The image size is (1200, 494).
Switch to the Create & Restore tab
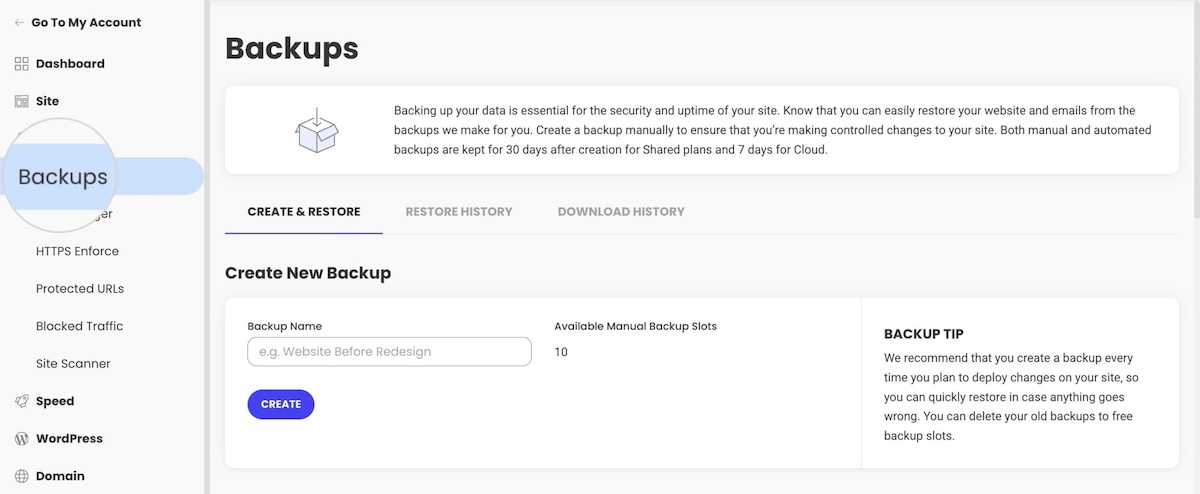click(304, 212)
